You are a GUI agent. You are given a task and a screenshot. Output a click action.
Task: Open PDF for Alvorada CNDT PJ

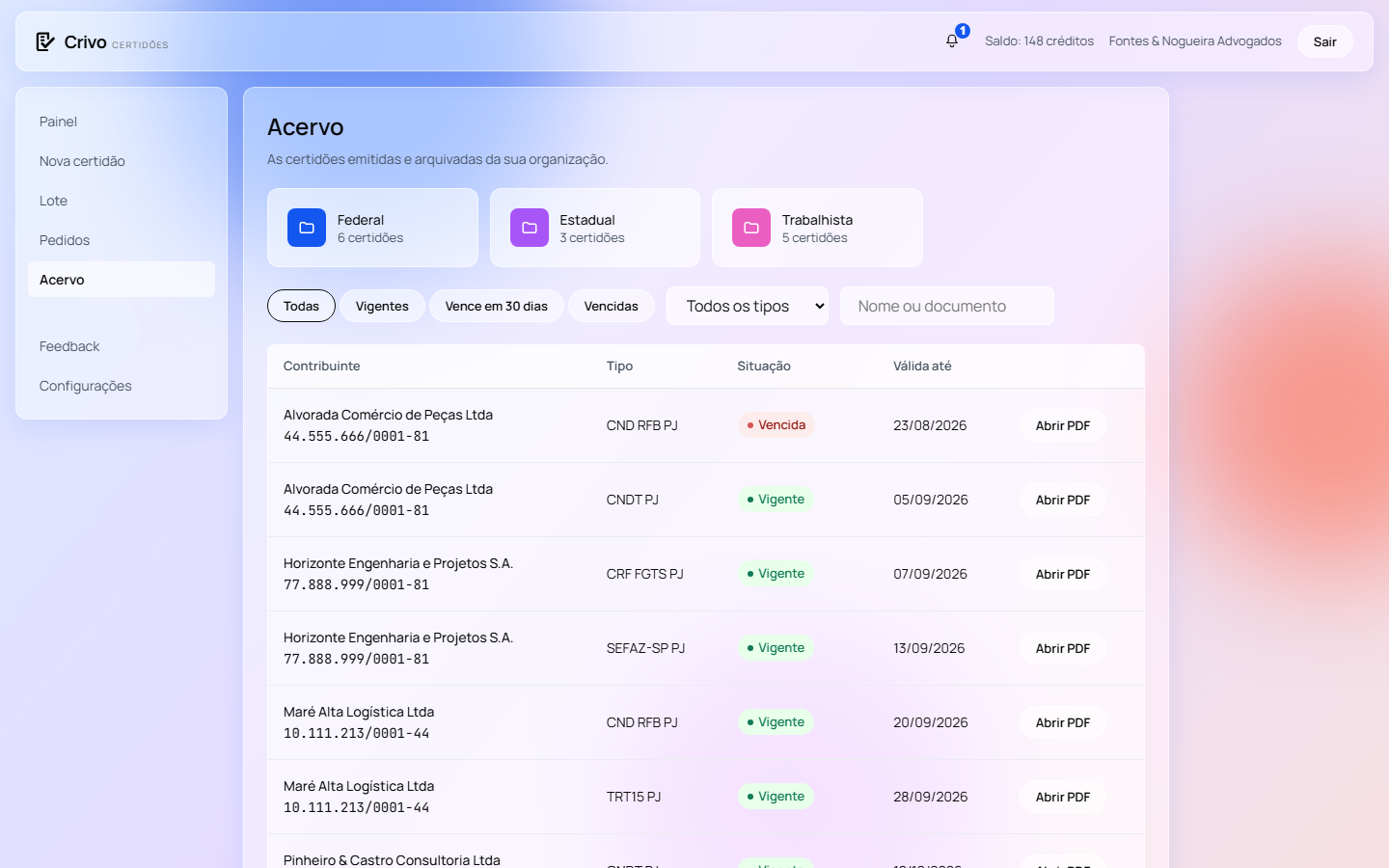(x=1063, y=500)
